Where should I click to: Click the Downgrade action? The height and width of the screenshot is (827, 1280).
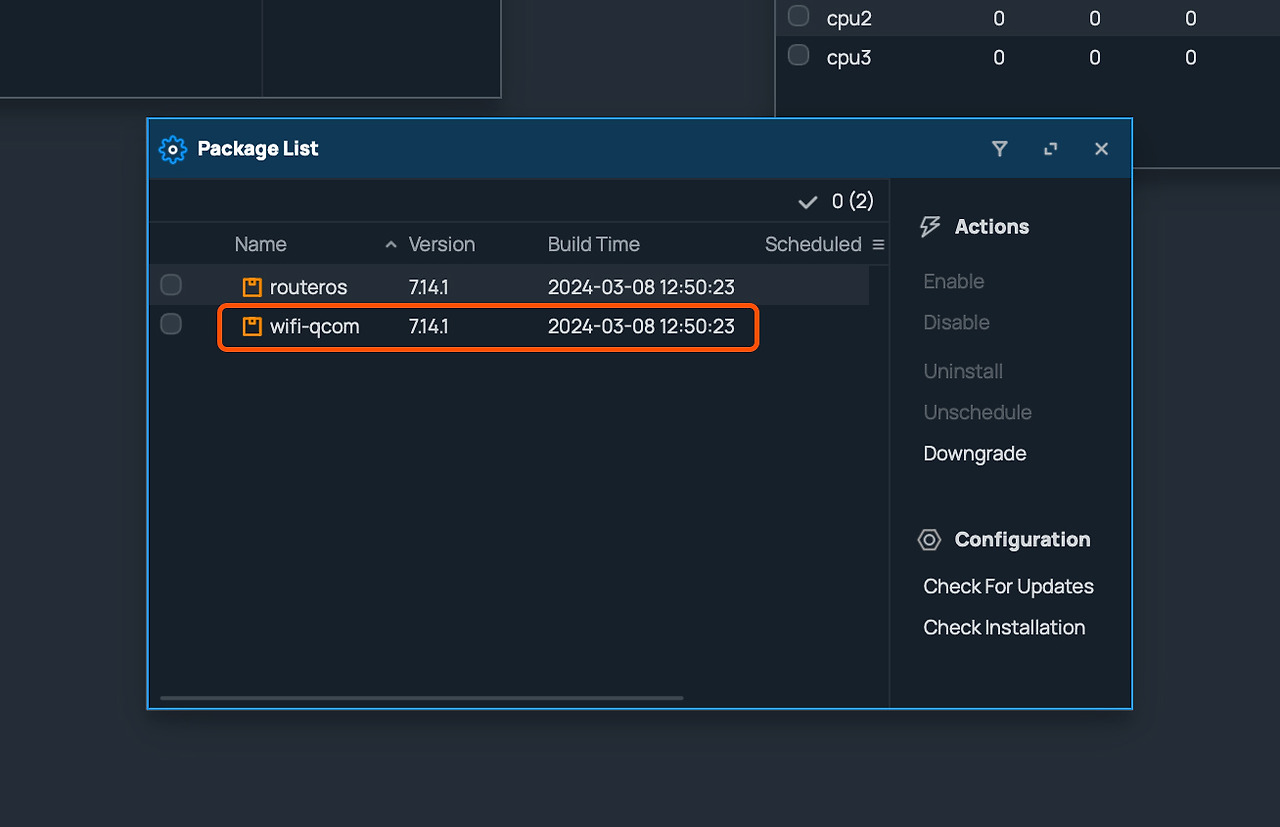[x=975, y=454]
